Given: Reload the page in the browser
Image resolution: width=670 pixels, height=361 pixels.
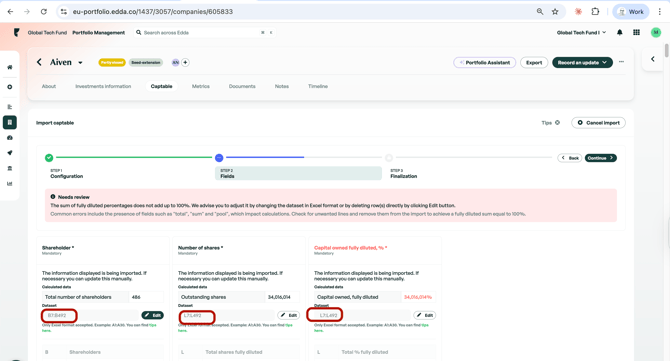Looking at the screenshot, I should pyautogui.click(x=44, y=12).
